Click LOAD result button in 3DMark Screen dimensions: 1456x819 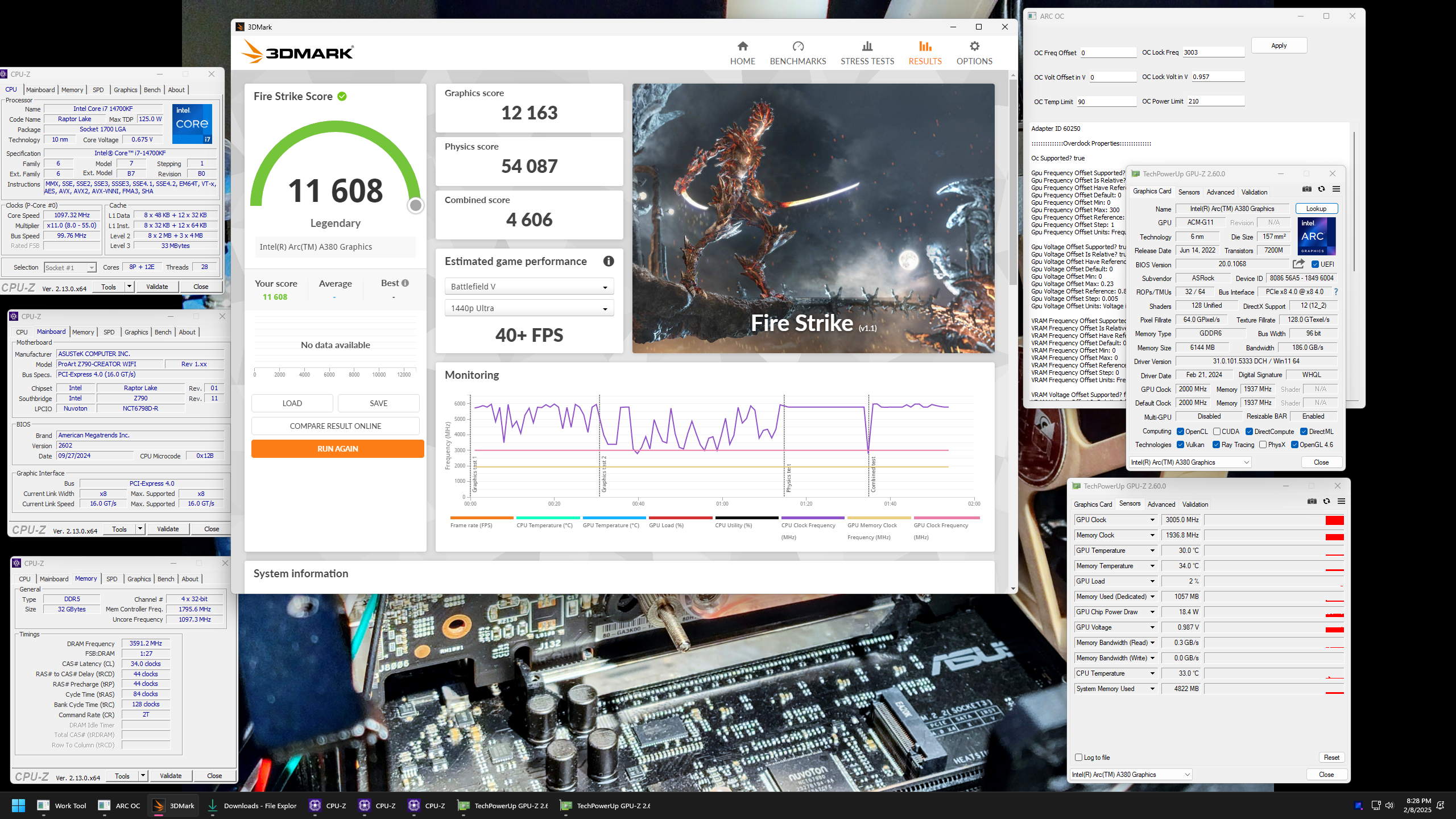[x=292, y=403]
